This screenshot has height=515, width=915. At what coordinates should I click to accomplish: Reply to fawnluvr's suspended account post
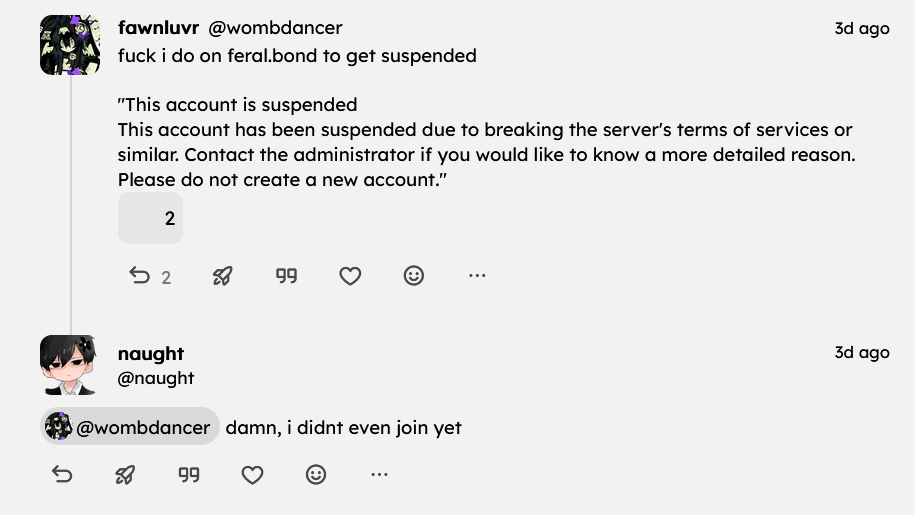pyautogui.click(x=149, y=276)
